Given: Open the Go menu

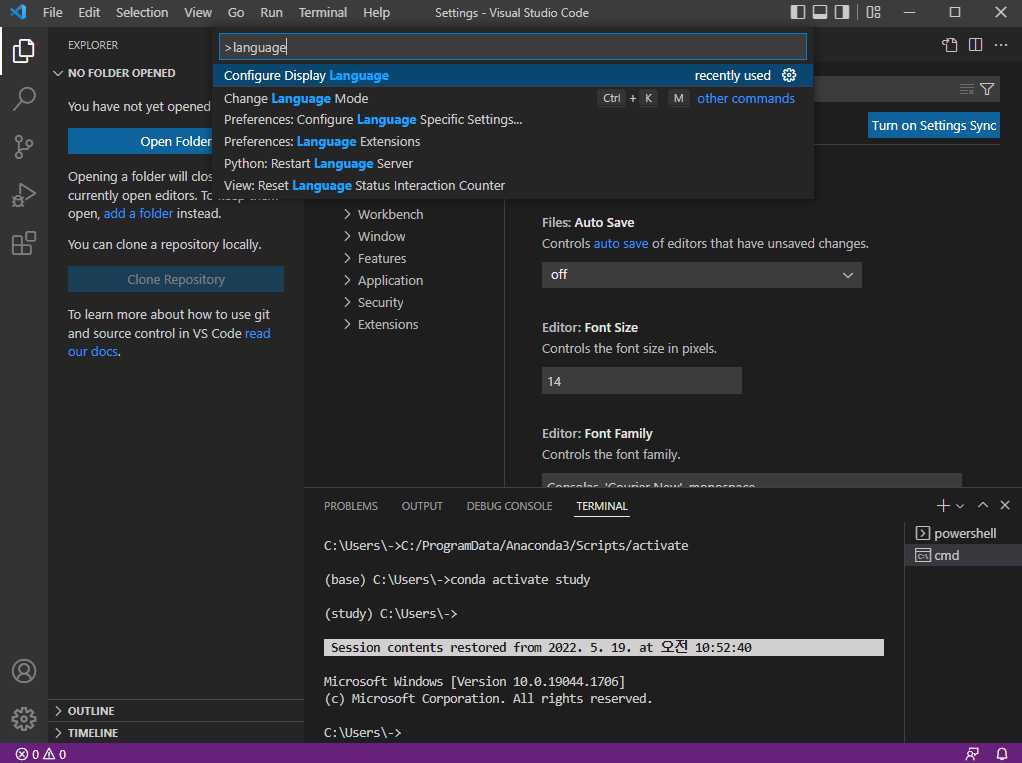Looking at the screenshot, I should tap(236, 12).
